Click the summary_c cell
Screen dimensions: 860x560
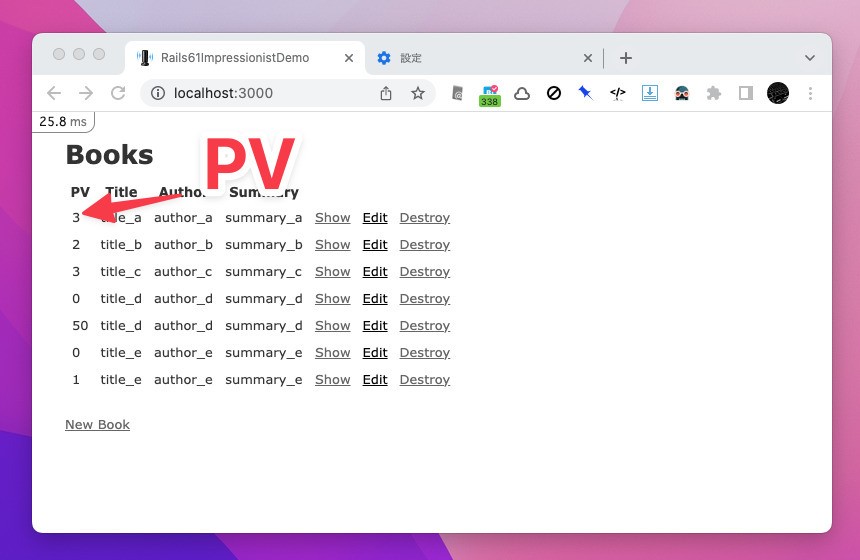[x=263, y=272]
